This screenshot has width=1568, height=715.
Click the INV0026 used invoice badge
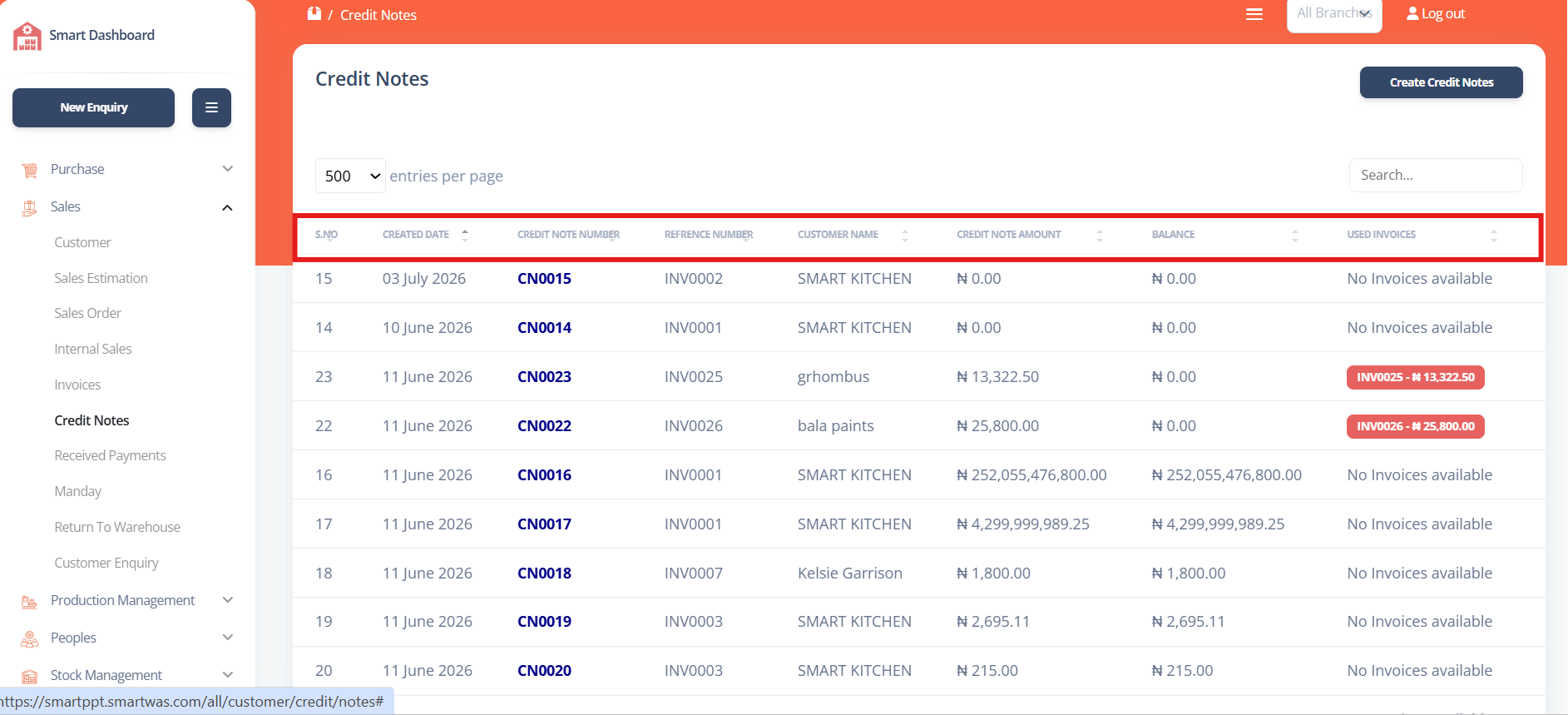(1415, 426)
